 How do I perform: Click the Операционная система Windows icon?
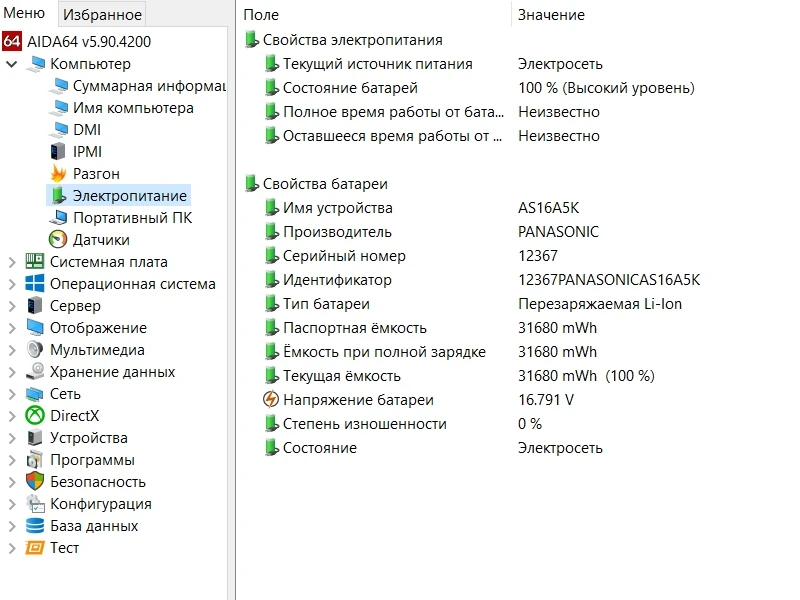coord(35,283)
